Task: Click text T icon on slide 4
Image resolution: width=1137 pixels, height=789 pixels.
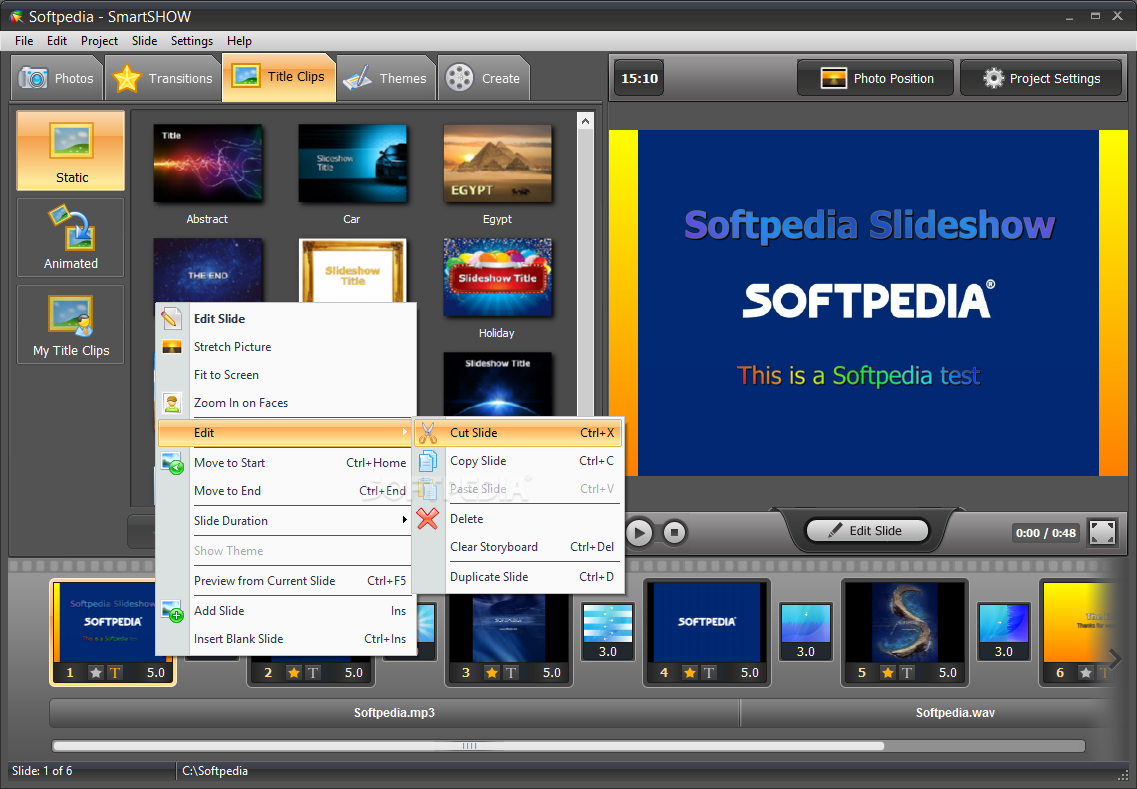Action: pyautogui.click(x=708, y=672)
